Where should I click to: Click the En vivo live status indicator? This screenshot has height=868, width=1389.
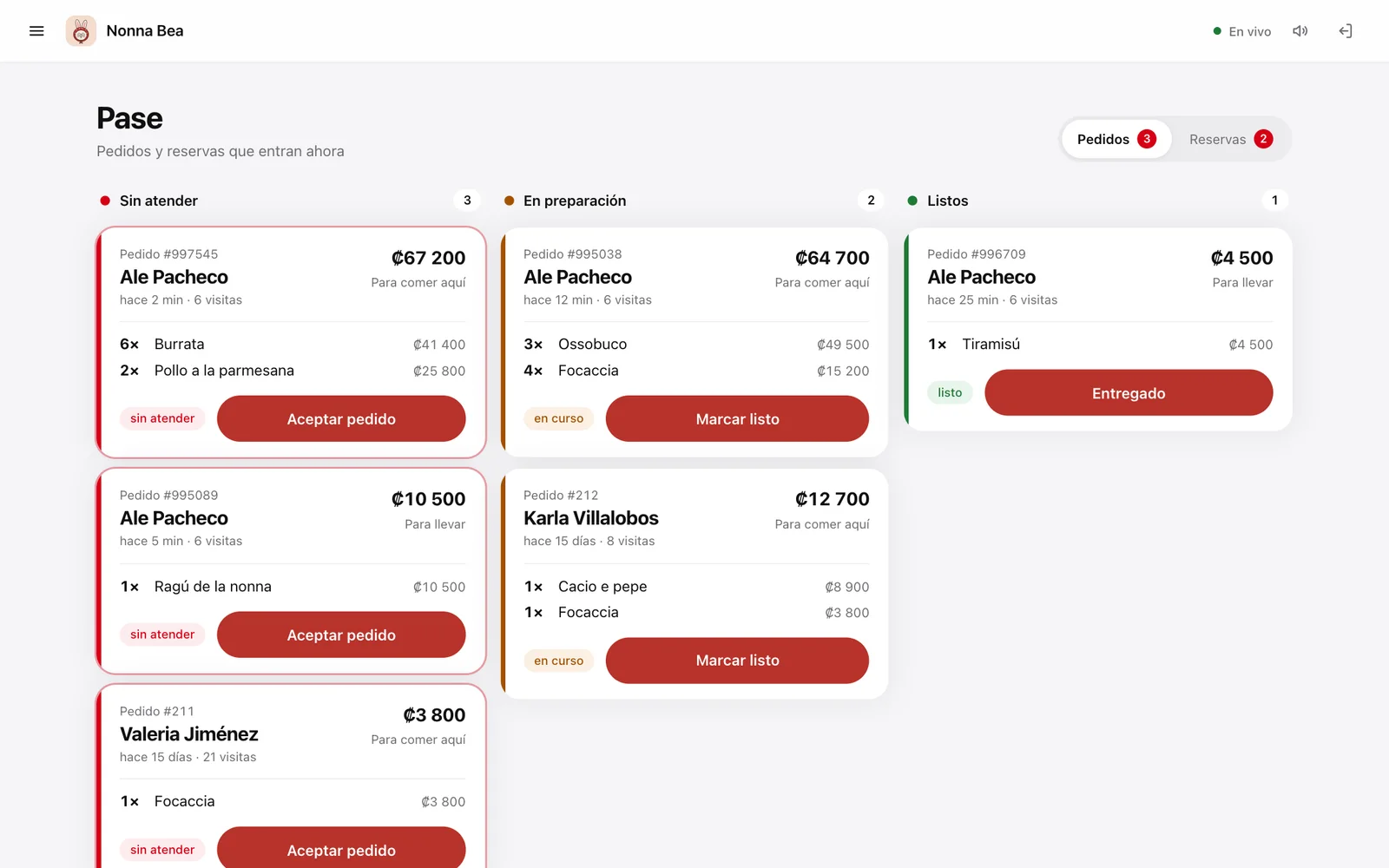coord(1242,31)
